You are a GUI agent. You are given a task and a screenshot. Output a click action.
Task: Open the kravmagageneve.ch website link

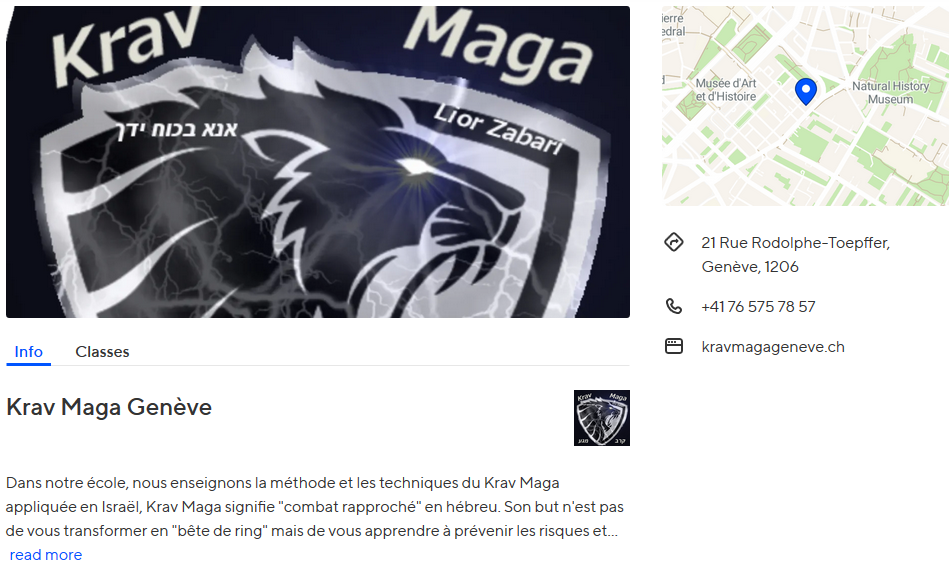773,347
